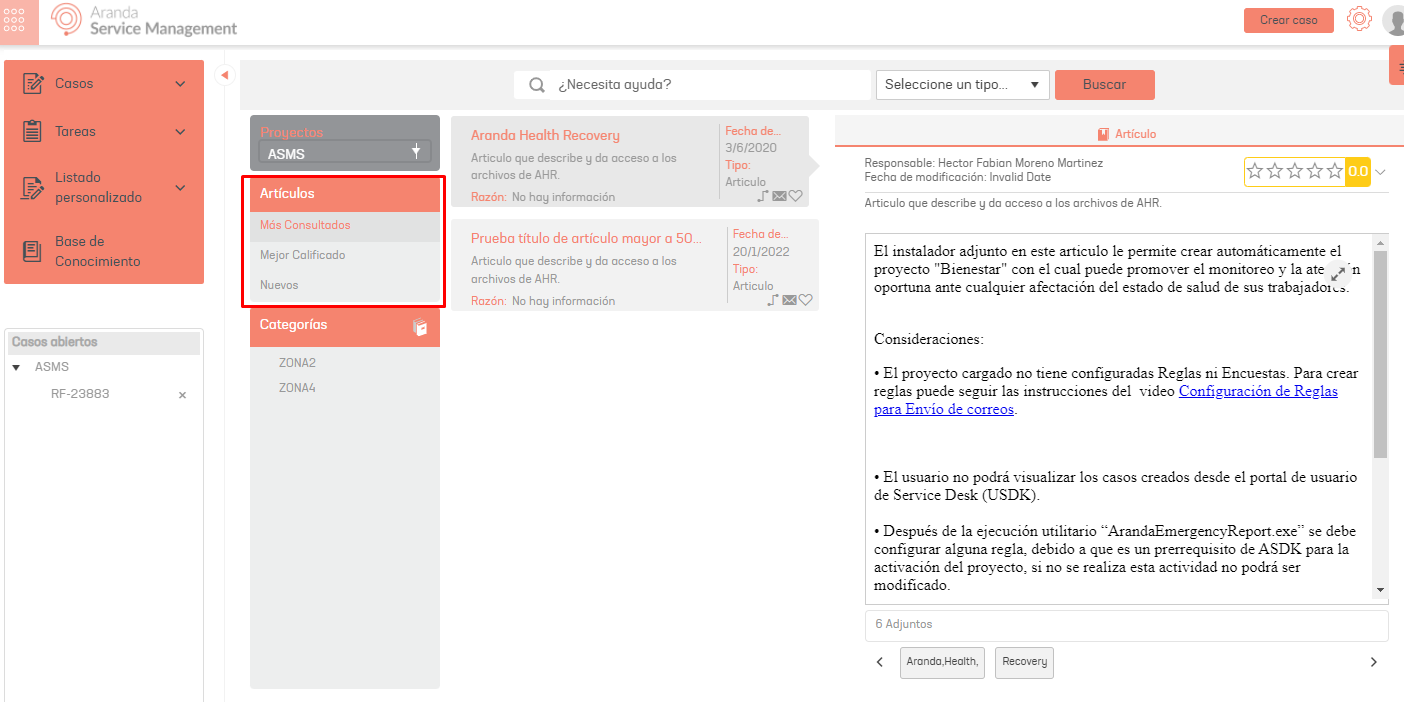The height and width of the screenshot is (702, 1404).
Task: Click the share icon on Aranda Health Recovery
Action: (x=763, y=196)
